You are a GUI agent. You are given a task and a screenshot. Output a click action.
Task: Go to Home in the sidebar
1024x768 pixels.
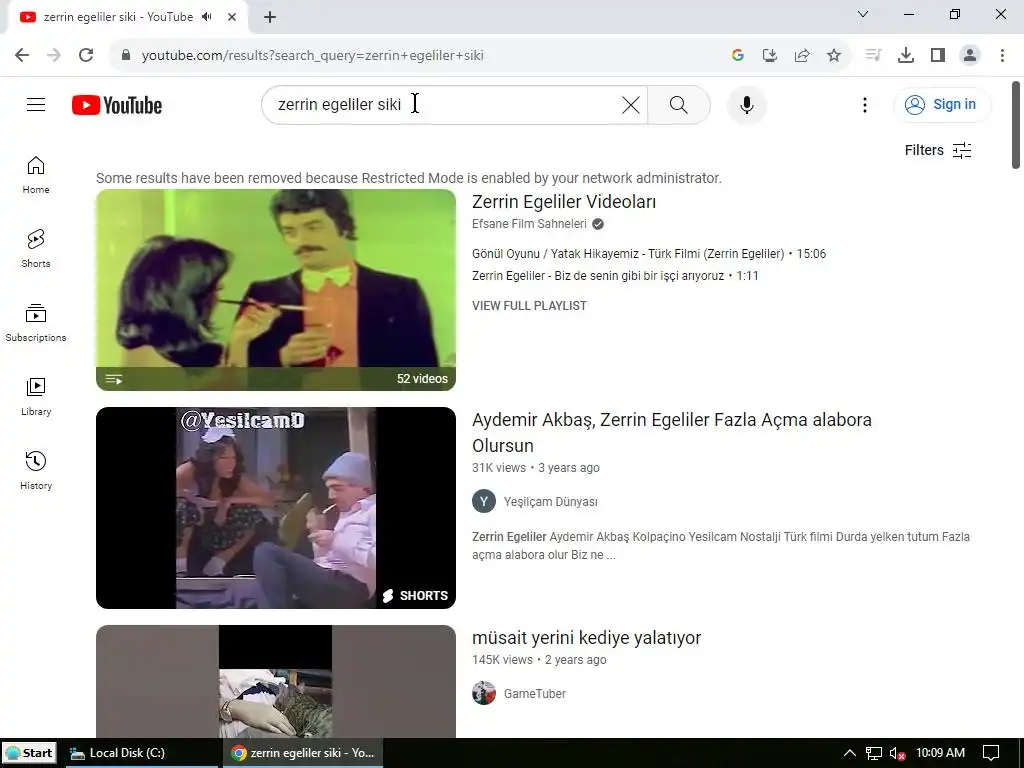click(36, 175)
